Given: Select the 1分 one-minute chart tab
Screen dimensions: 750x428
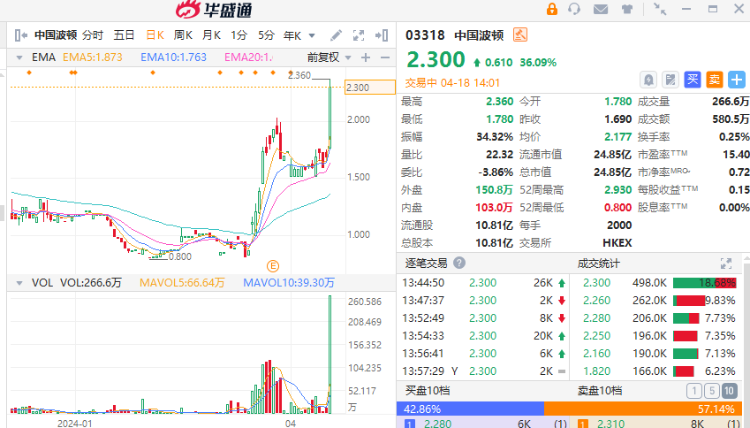Looking at the screenshot, I should pos(239,35).
